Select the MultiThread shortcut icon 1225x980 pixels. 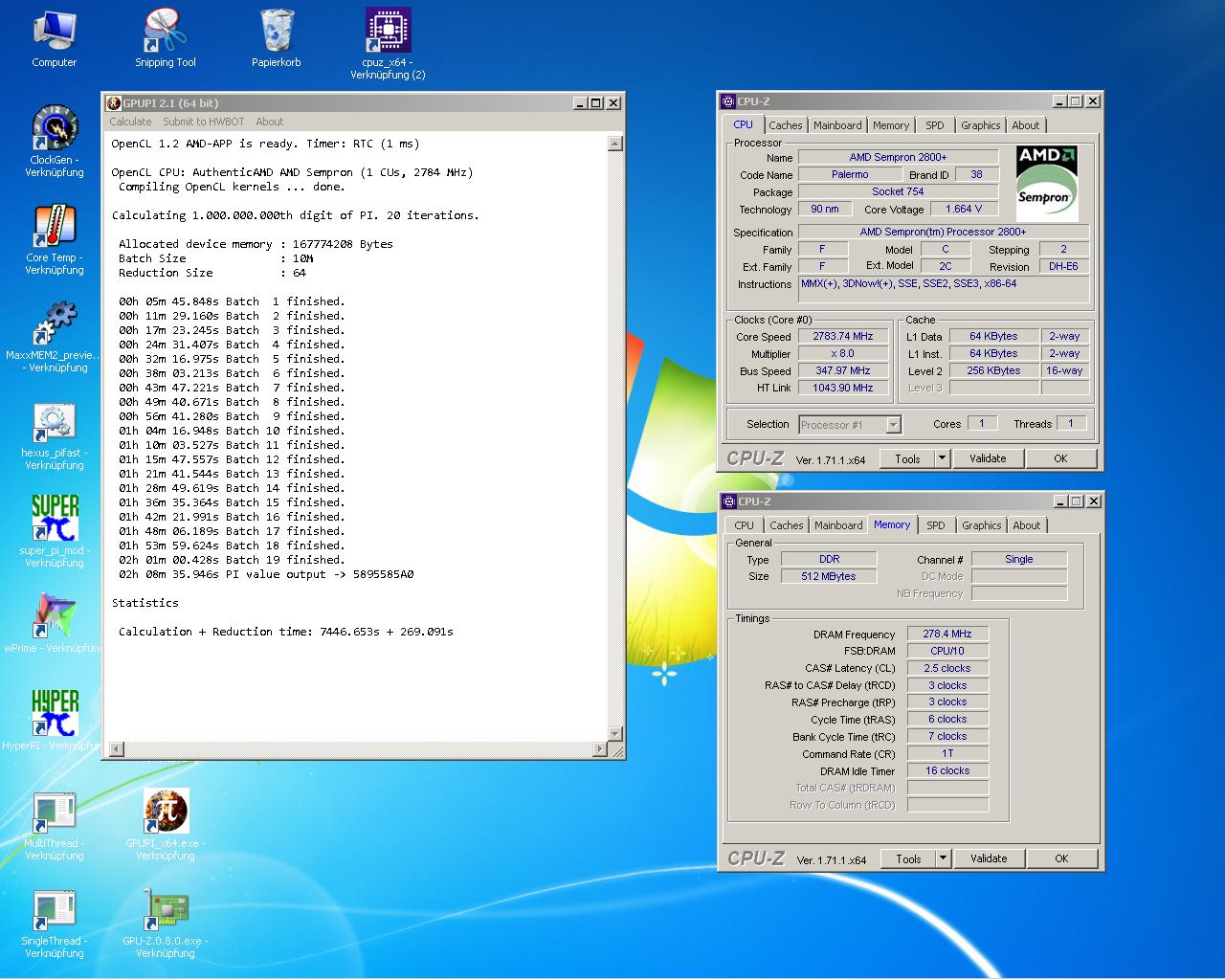55,826
